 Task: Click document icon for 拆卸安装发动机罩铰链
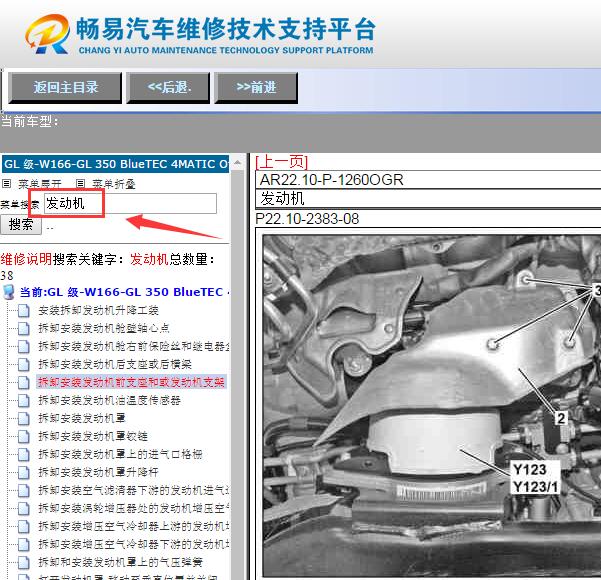[x=24, y=436]
